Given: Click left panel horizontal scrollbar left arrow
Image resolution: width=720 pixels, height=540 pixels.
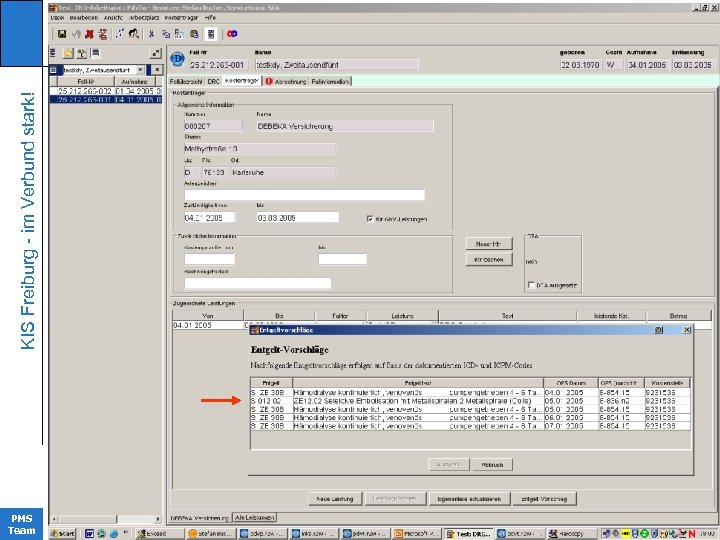Looking at the screenshot, I should (54, 519).
